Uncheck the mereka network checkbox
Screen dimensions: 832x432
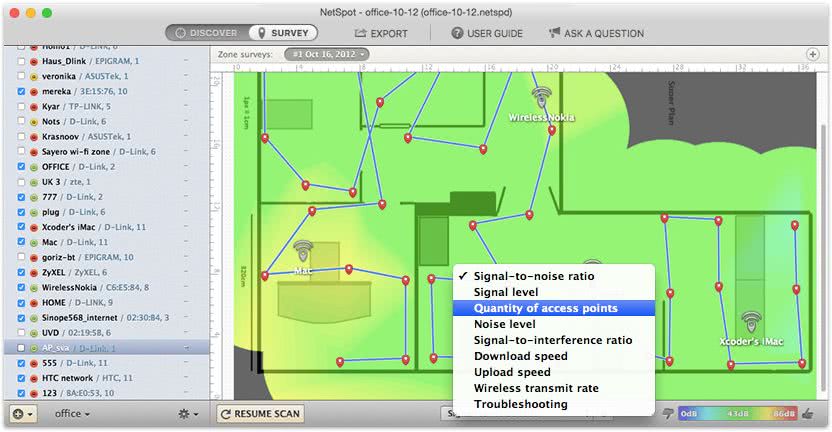[x=21, y=91]
